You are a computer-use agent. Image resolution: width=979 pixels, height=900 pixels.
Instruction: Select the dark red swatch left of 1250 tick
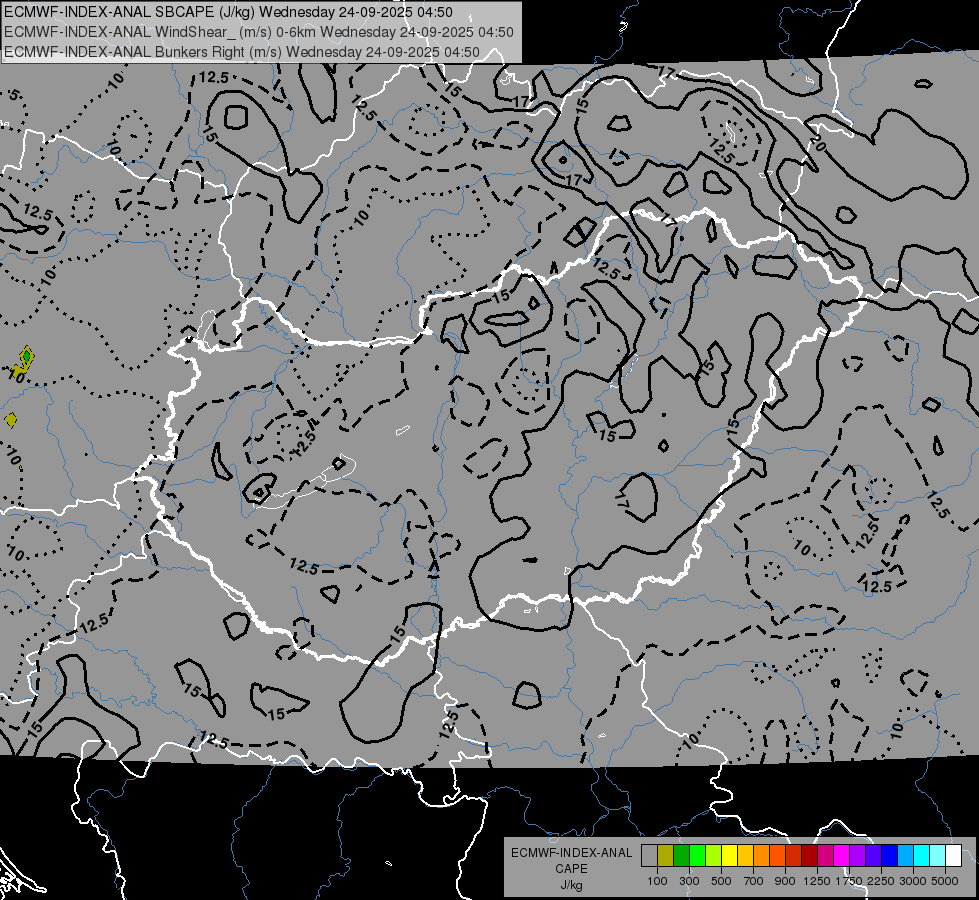point(810,856)
